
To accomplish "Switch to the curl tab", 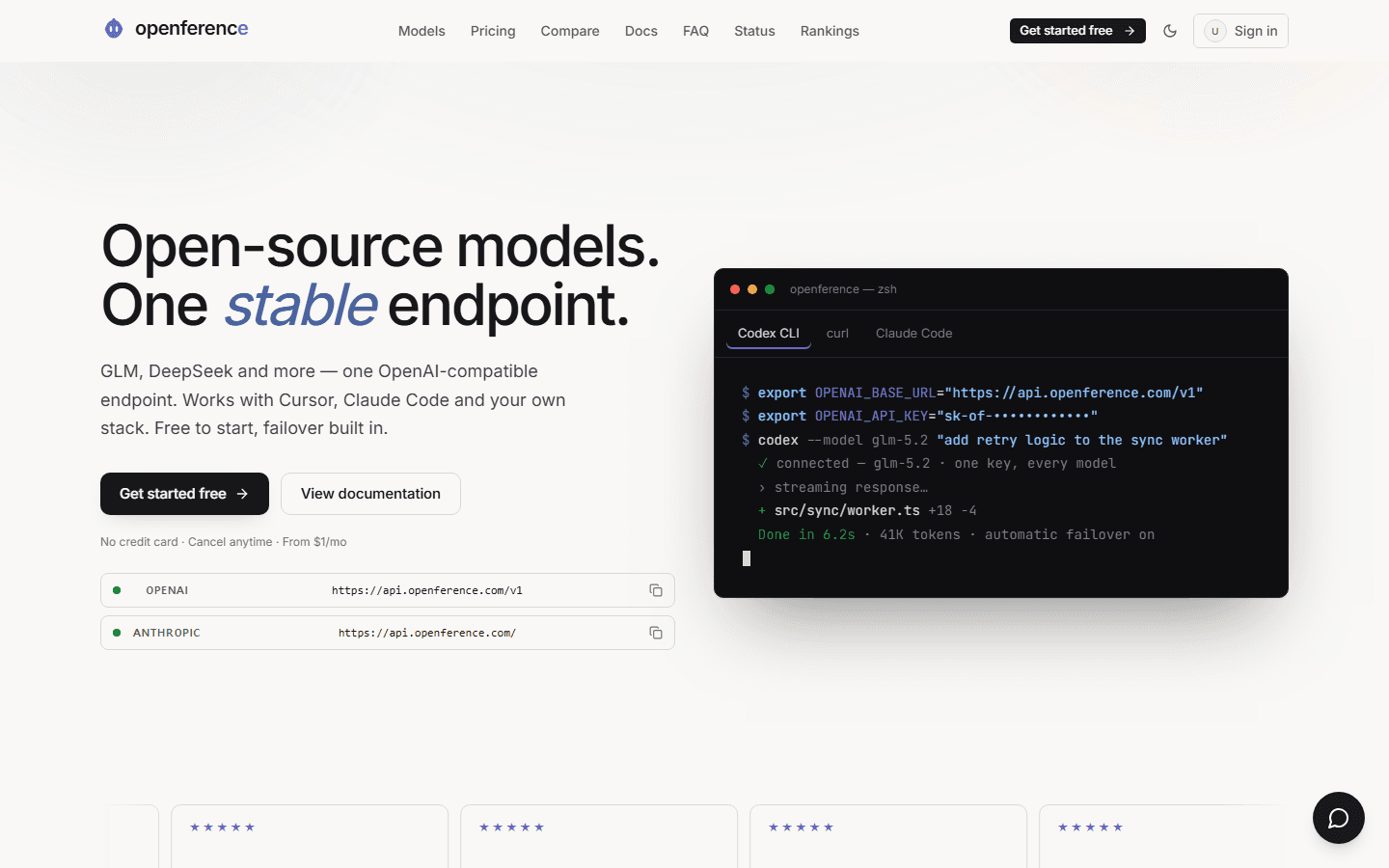I will [x=837, y=334].
